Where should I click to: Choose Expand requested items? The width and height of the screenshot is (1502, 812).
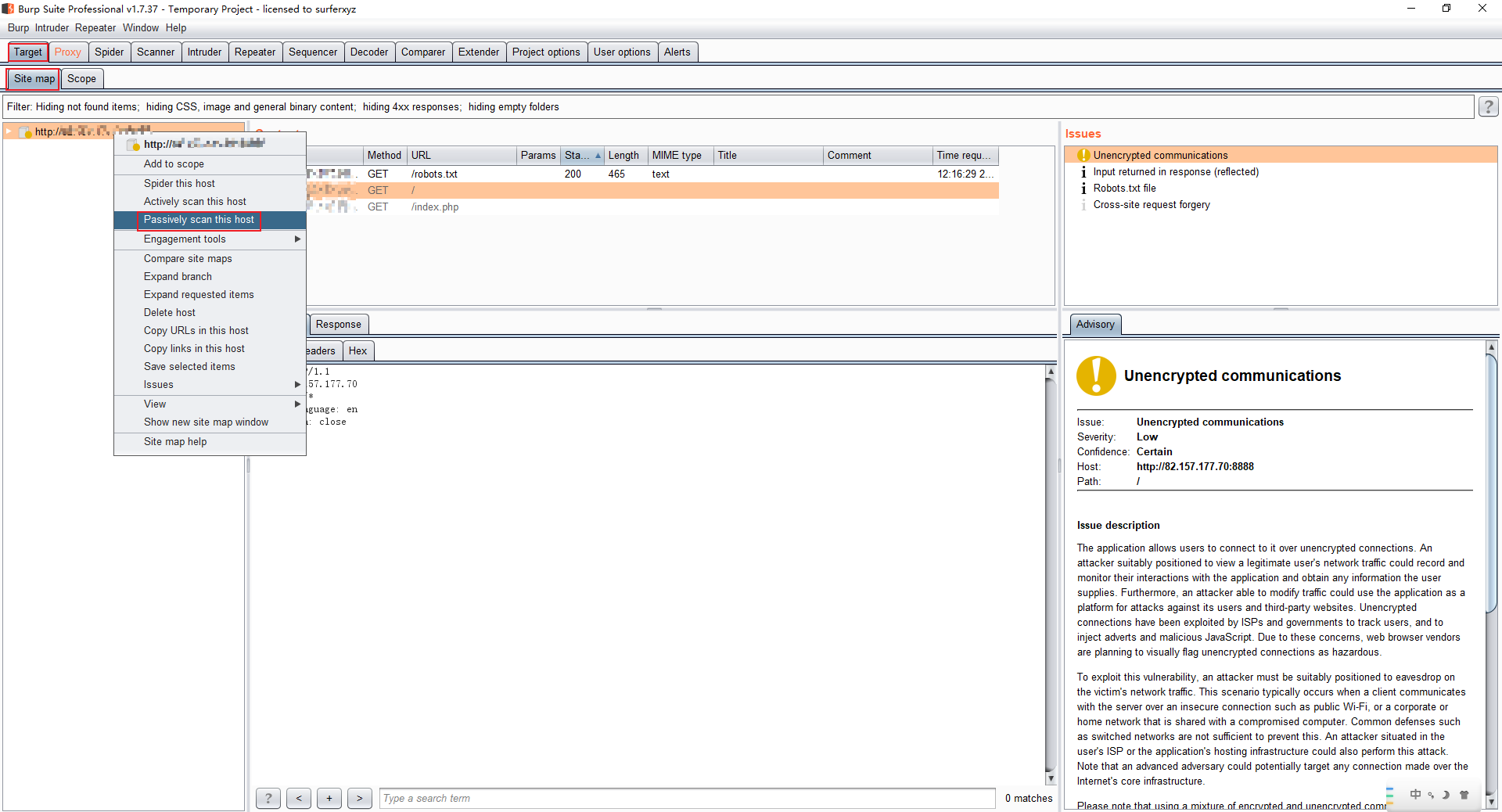point(210,294)
